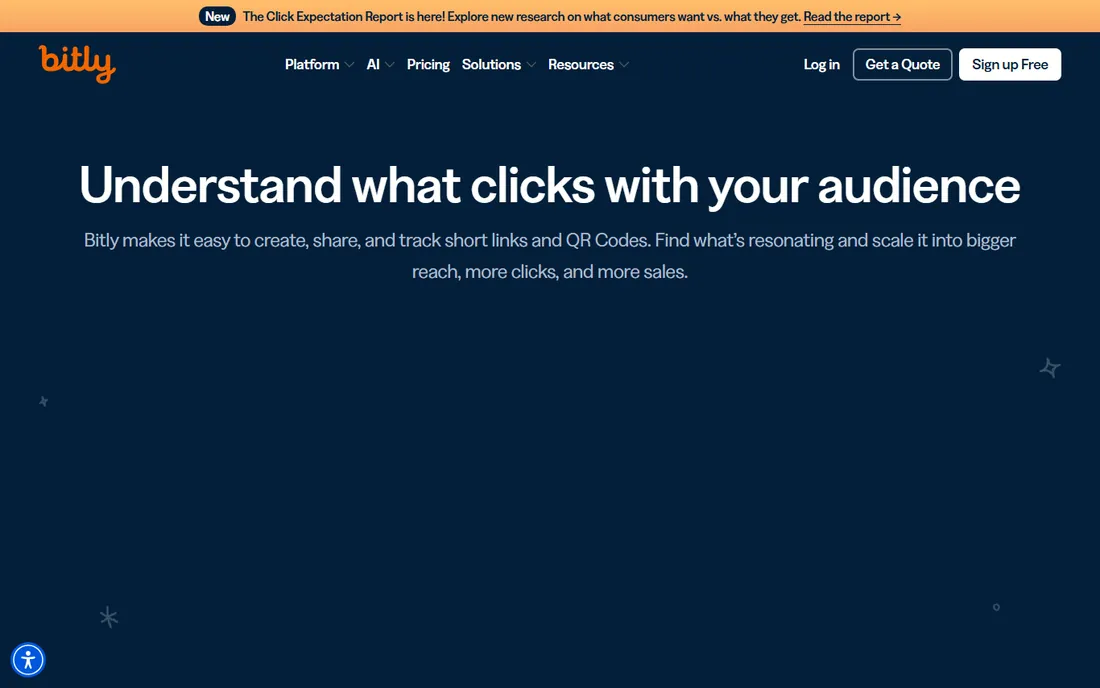The image size is (1100, 688).
Task: Click the 'Understand what clicks with your audience' headline
Action: [550, 185]
